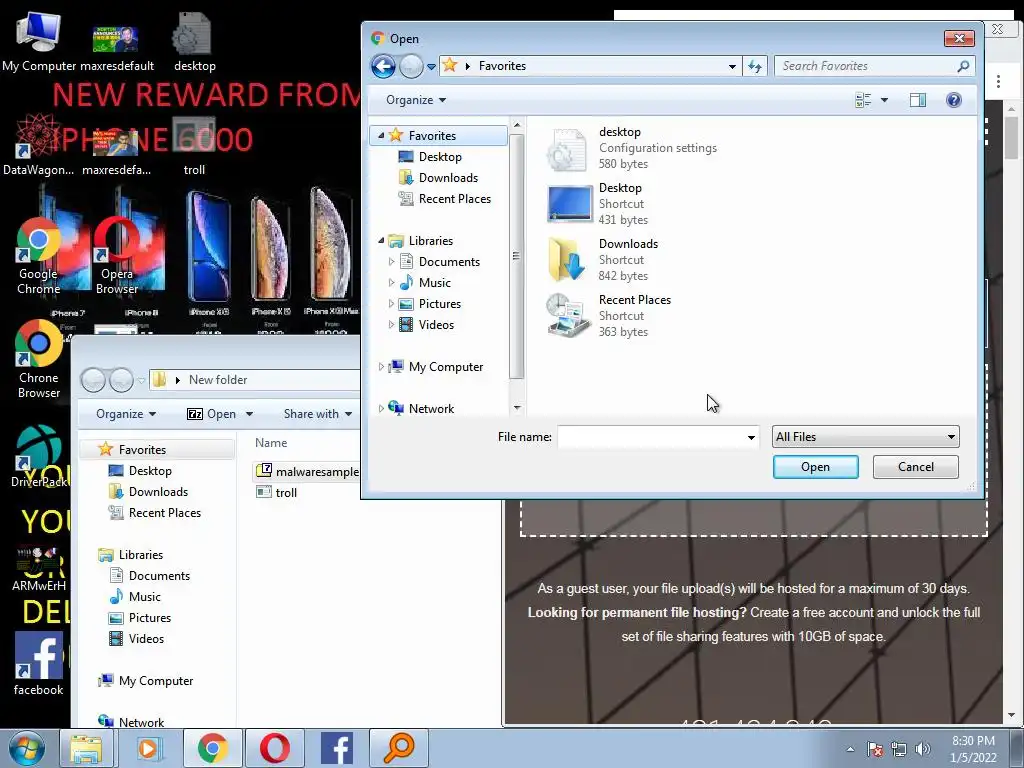The width and height of the screenshot is (1024, 768).
Task: Select the Downloads shortcut file item
Action: (601, 260)
